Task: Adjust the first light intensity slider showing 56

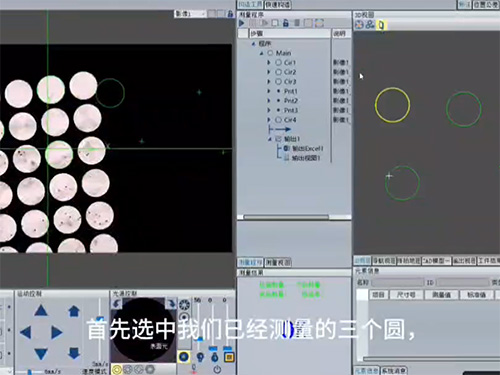Action: click(x=199, y=339)
